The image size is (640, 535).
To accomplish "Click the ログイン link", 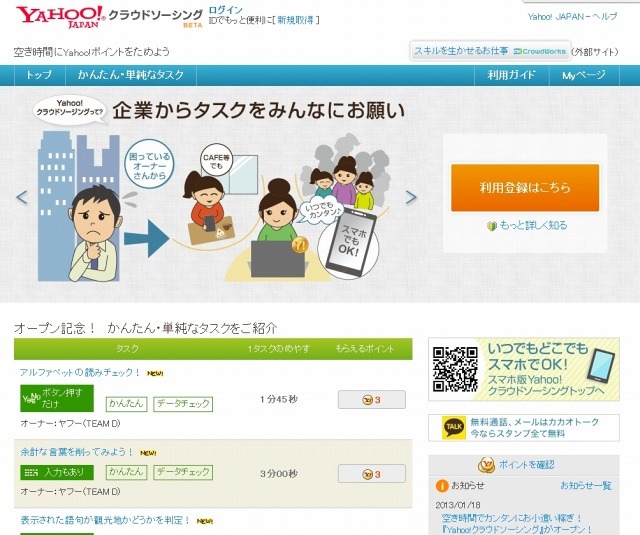I will point(225,10).
